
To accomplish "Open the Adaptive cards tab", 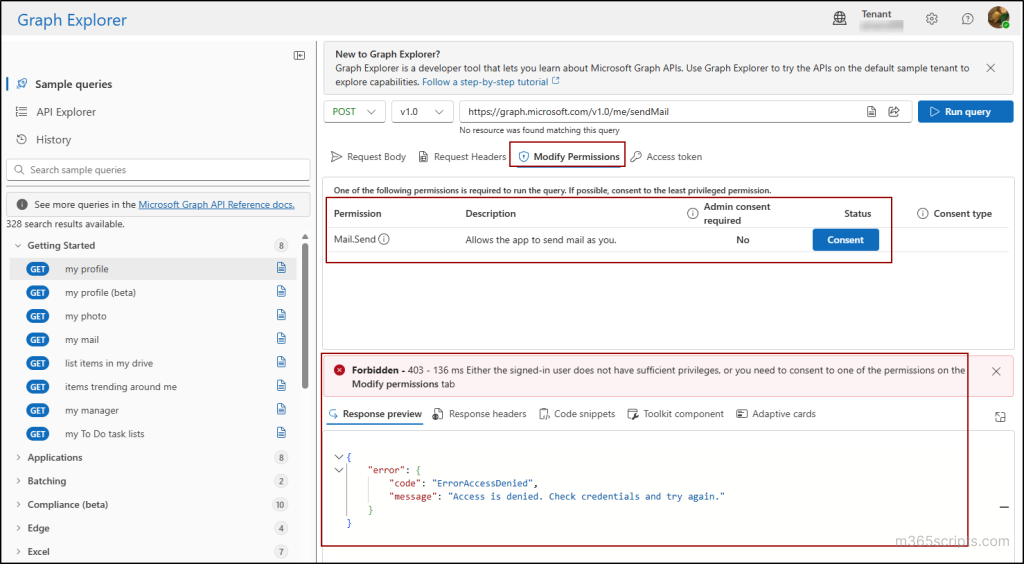I will point(776,414).
